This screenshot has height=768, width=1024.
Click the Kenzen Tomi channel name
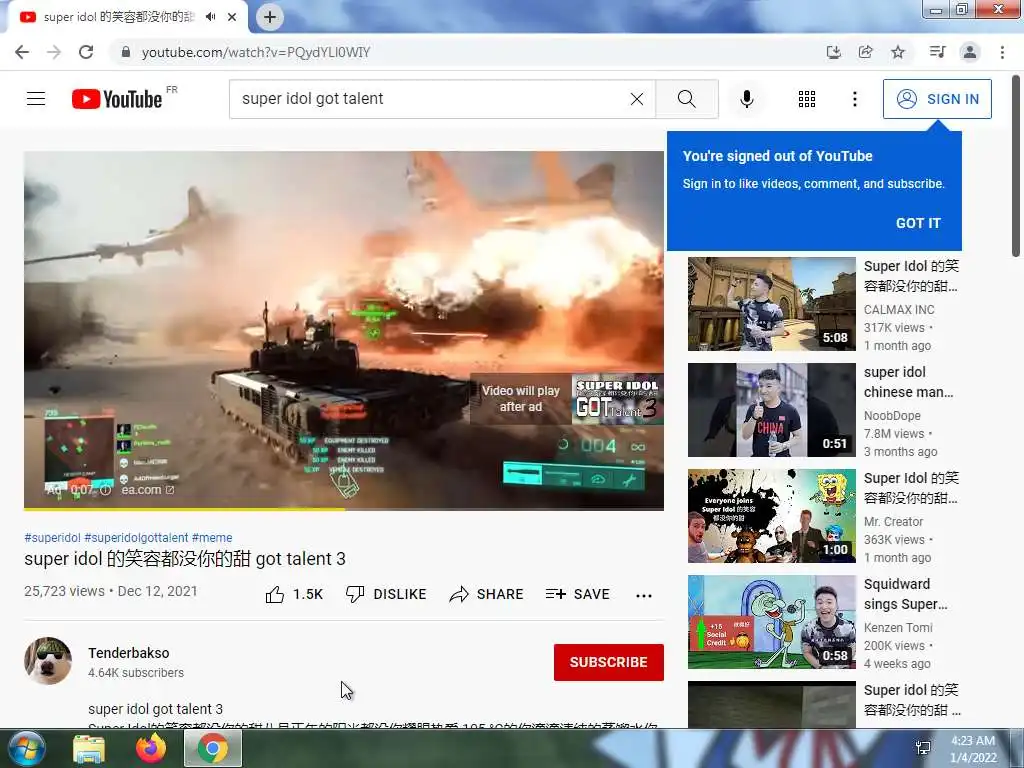(898, 628)
